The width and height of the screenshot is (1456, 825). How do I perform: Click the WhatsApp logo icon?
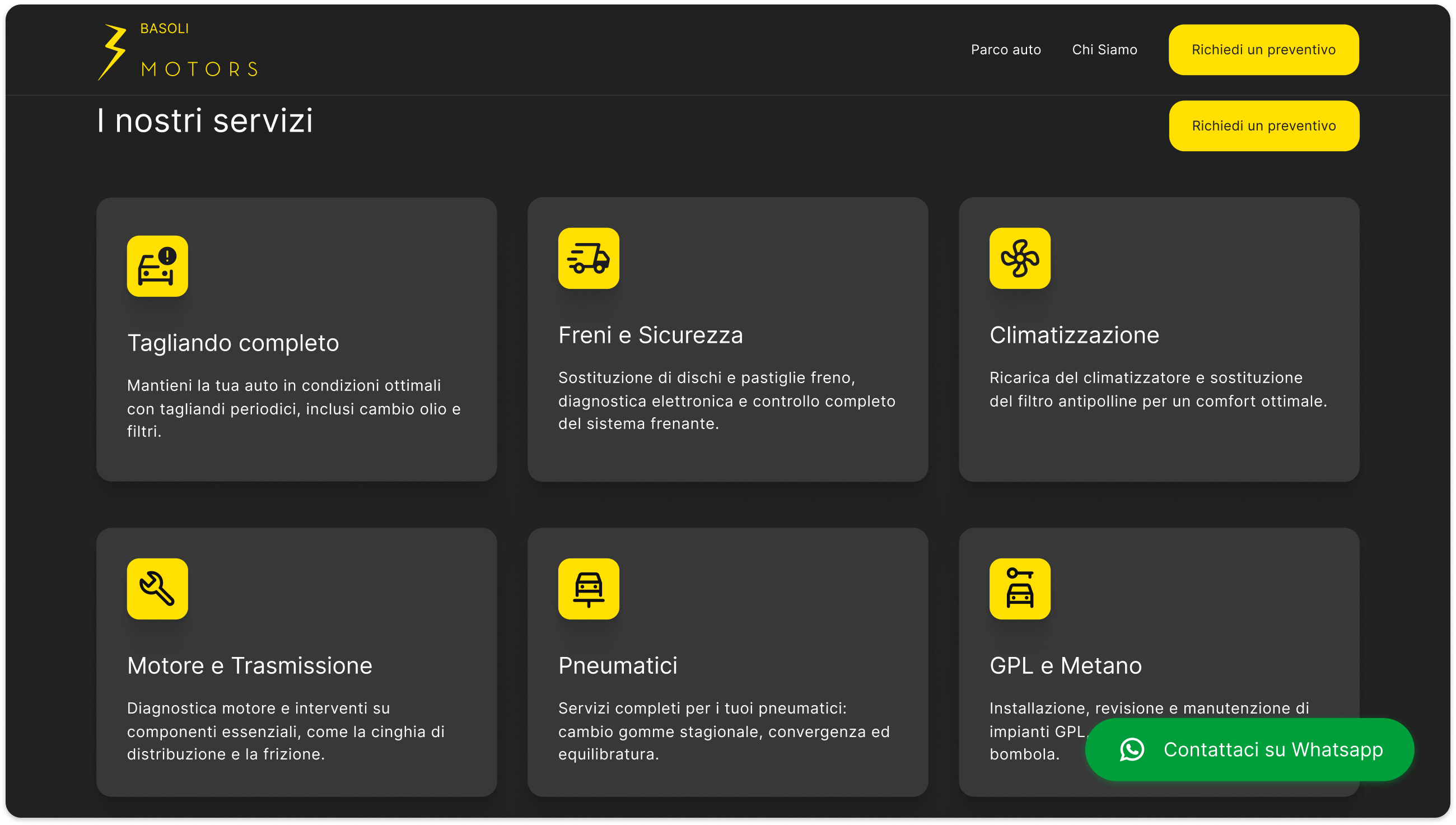pyautogui.click(x=1131, y=749)
